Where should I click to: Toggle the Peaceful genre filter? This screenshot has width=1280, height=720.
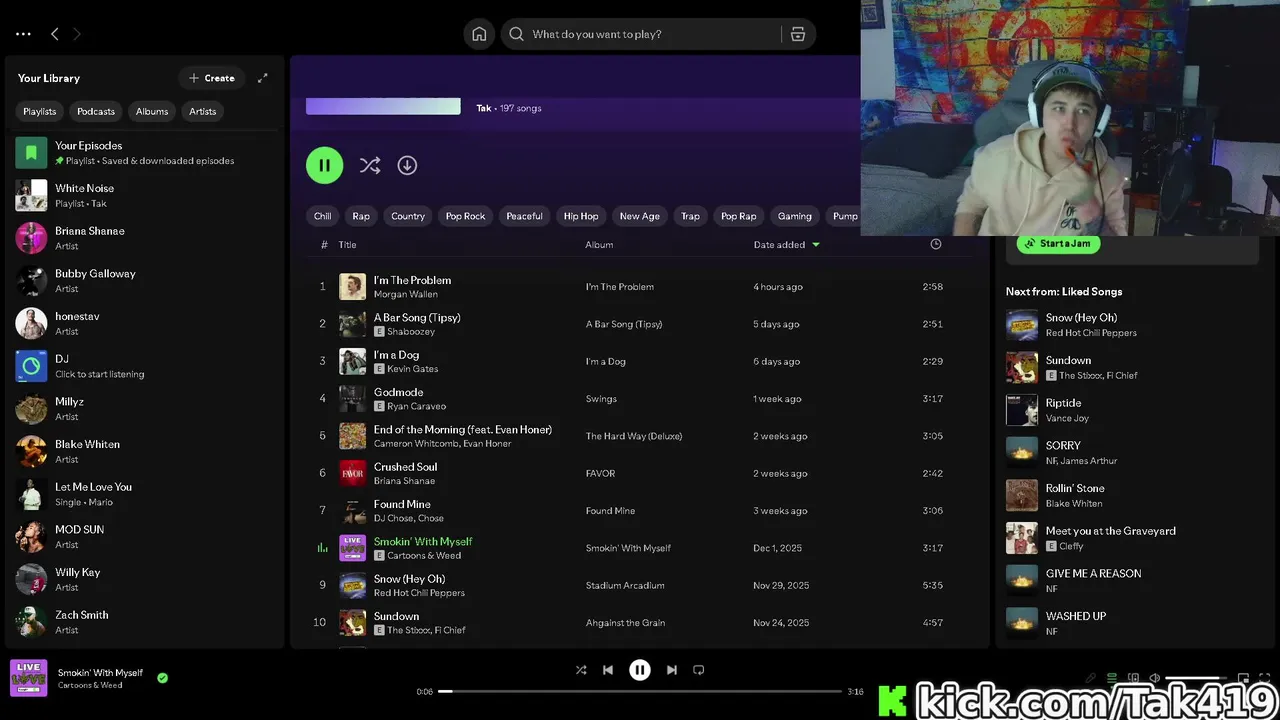point(524,216)
